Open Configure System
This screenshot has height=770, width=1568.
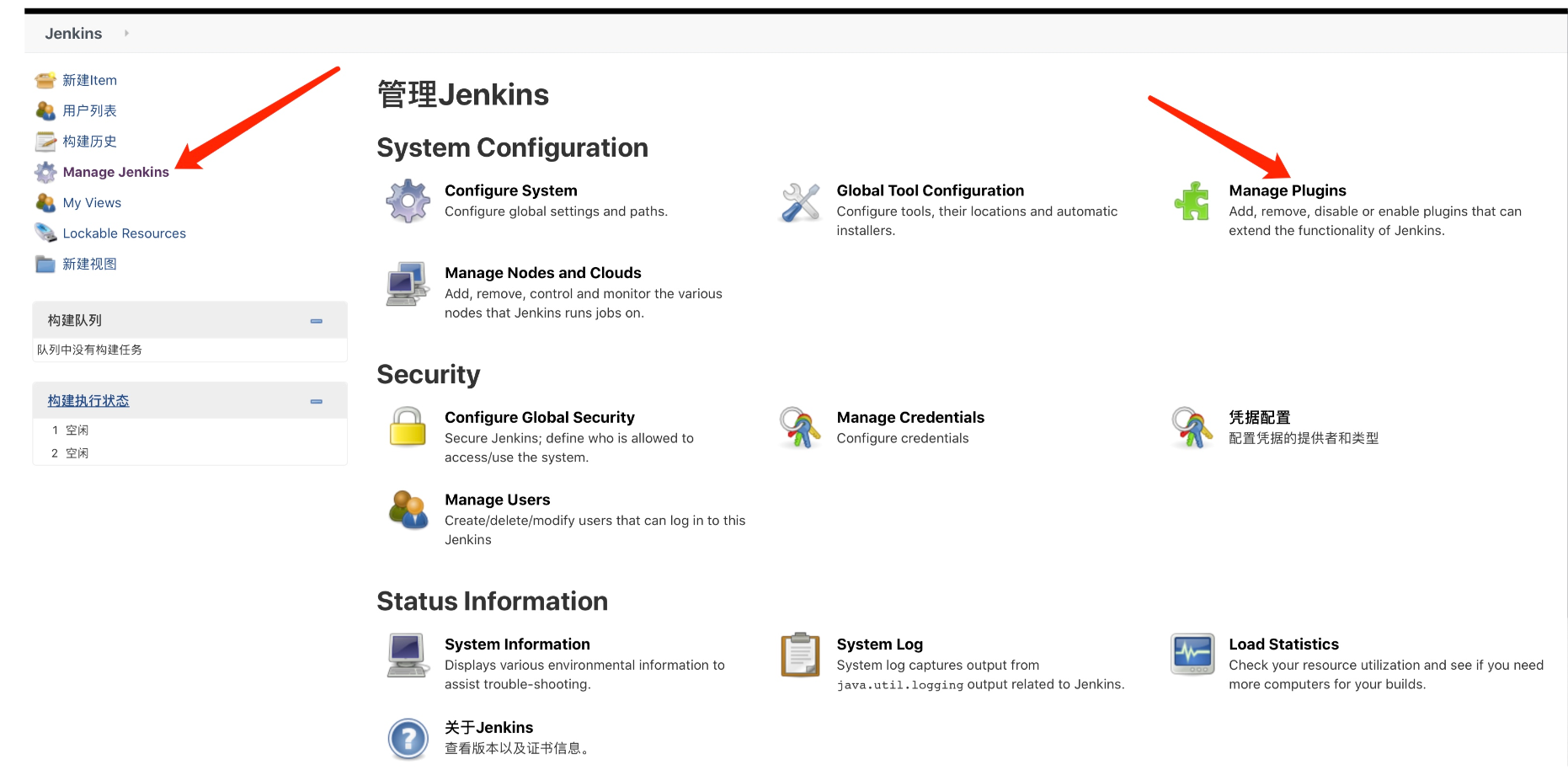(x=511, y=190)
